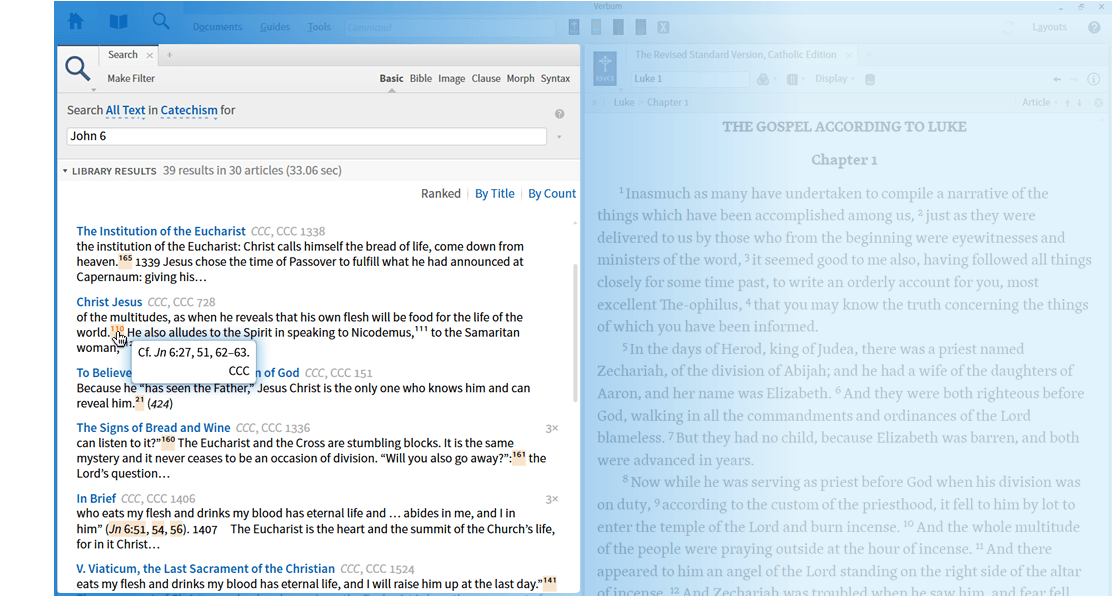
Task: Open visual filters icon in Bible panel
Action: point(763,79)
